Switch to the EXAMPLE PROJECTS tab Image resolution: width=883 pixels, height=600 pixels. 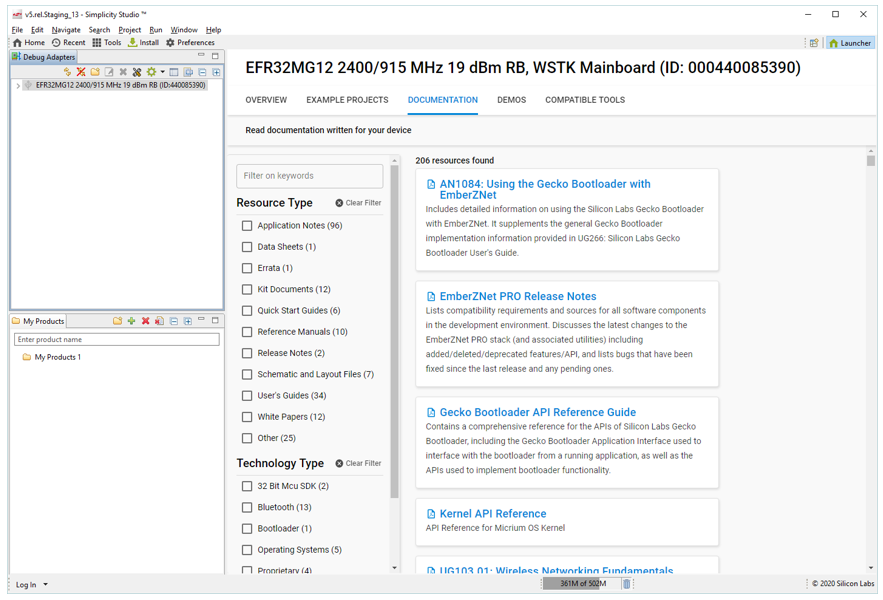tap(347, 100)
